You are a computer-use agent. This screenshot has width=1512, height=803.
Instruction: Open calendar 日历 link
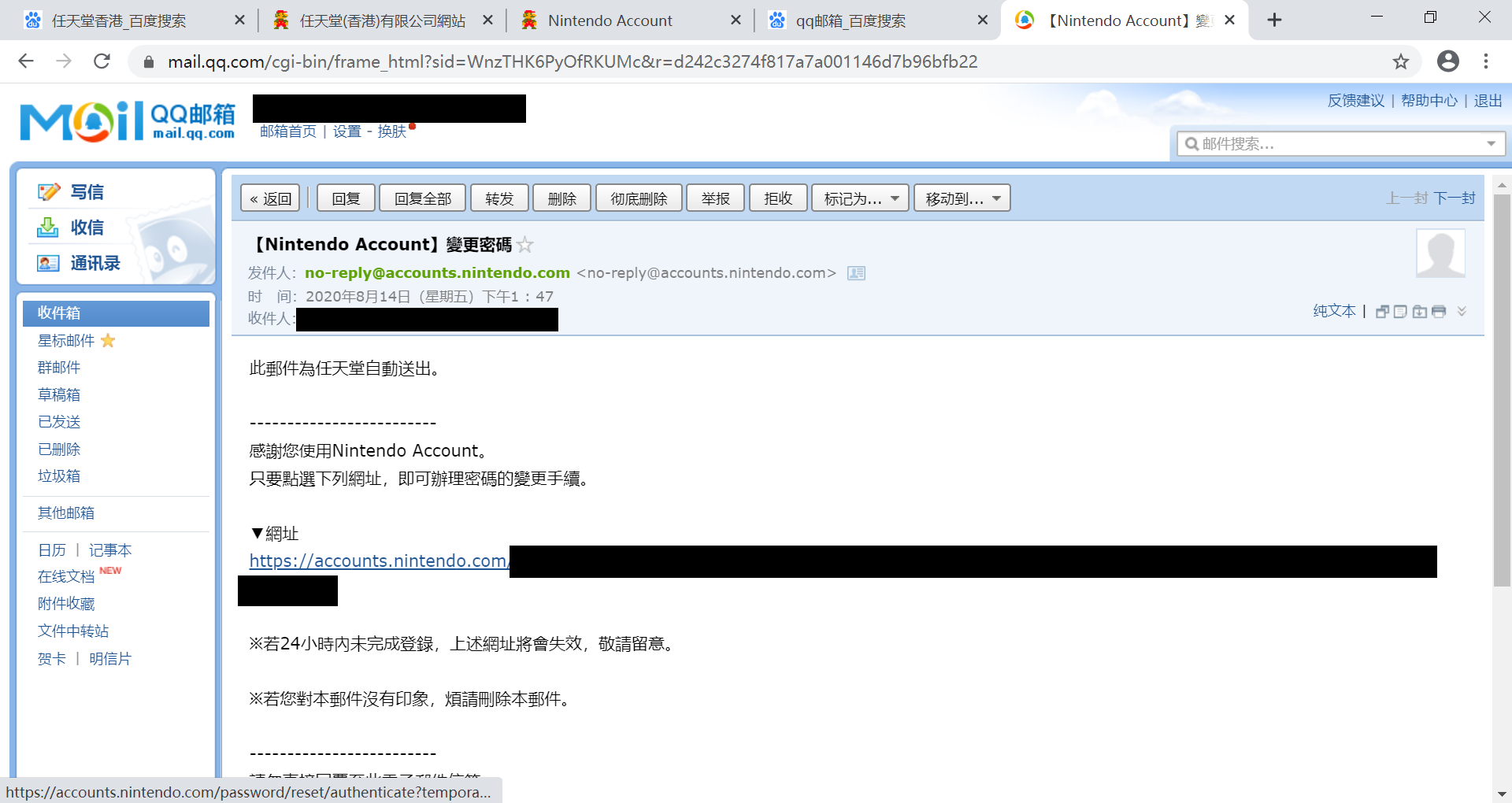[52, 550]
